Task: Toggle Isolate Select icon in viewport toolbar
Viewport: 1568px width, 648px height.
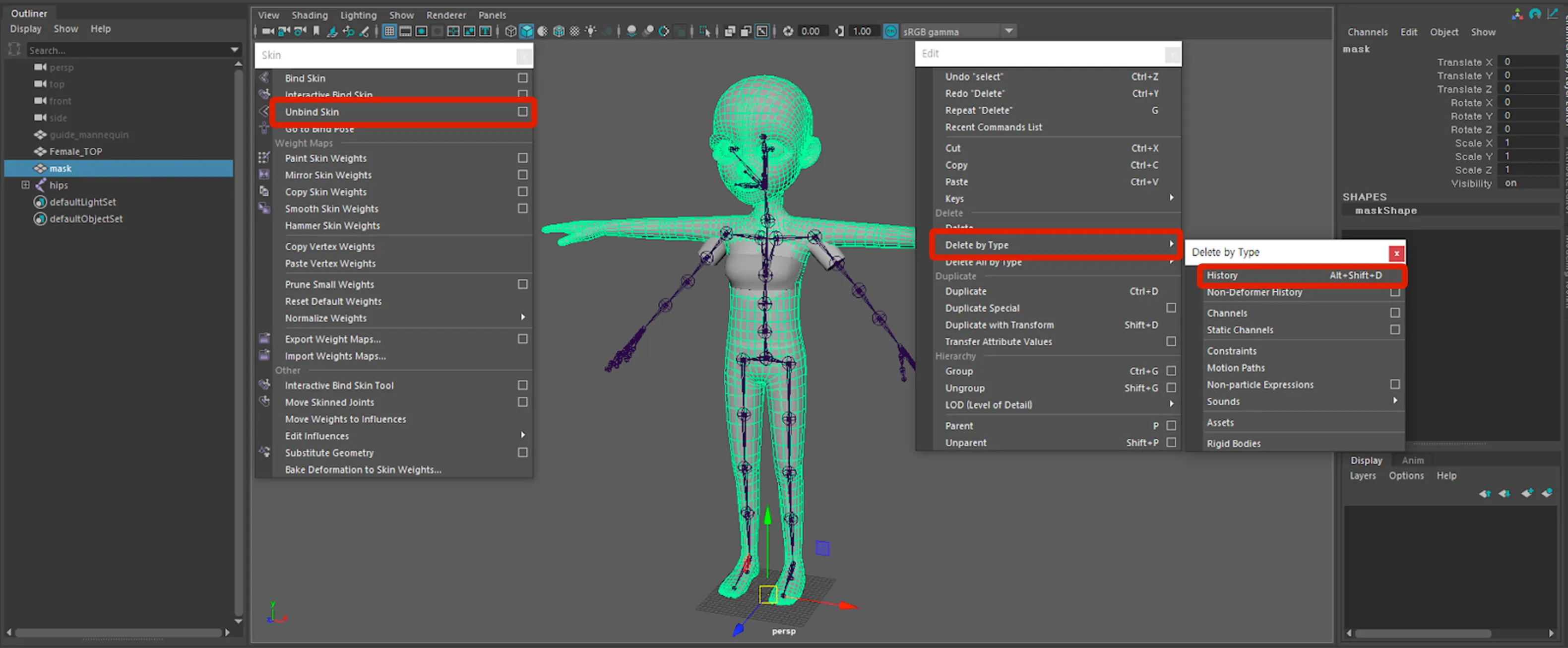Action: 704,31
